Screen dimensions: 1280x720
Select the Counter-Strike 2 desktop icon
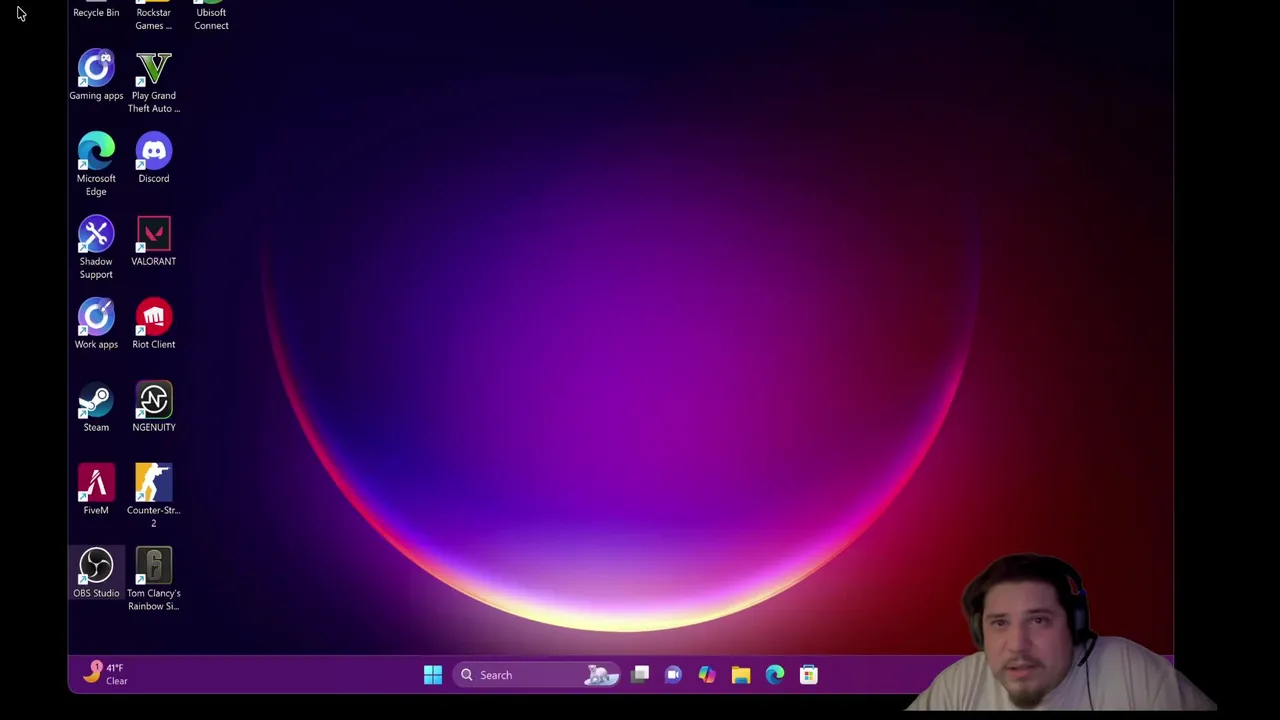pos(153,496)
